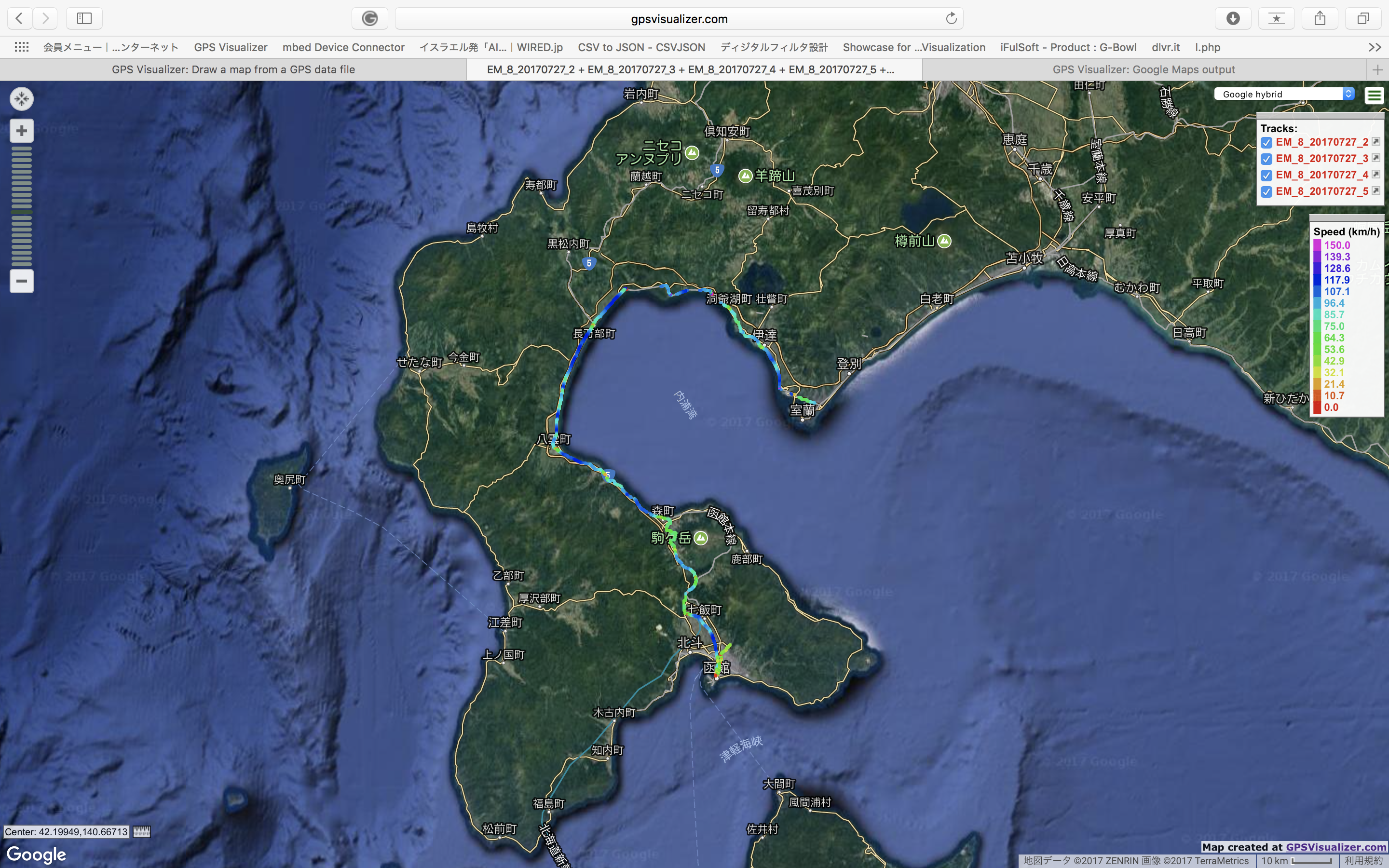Click track name EM_8_20170727_4
The image size is (1389, 868).
[1322, 175]
